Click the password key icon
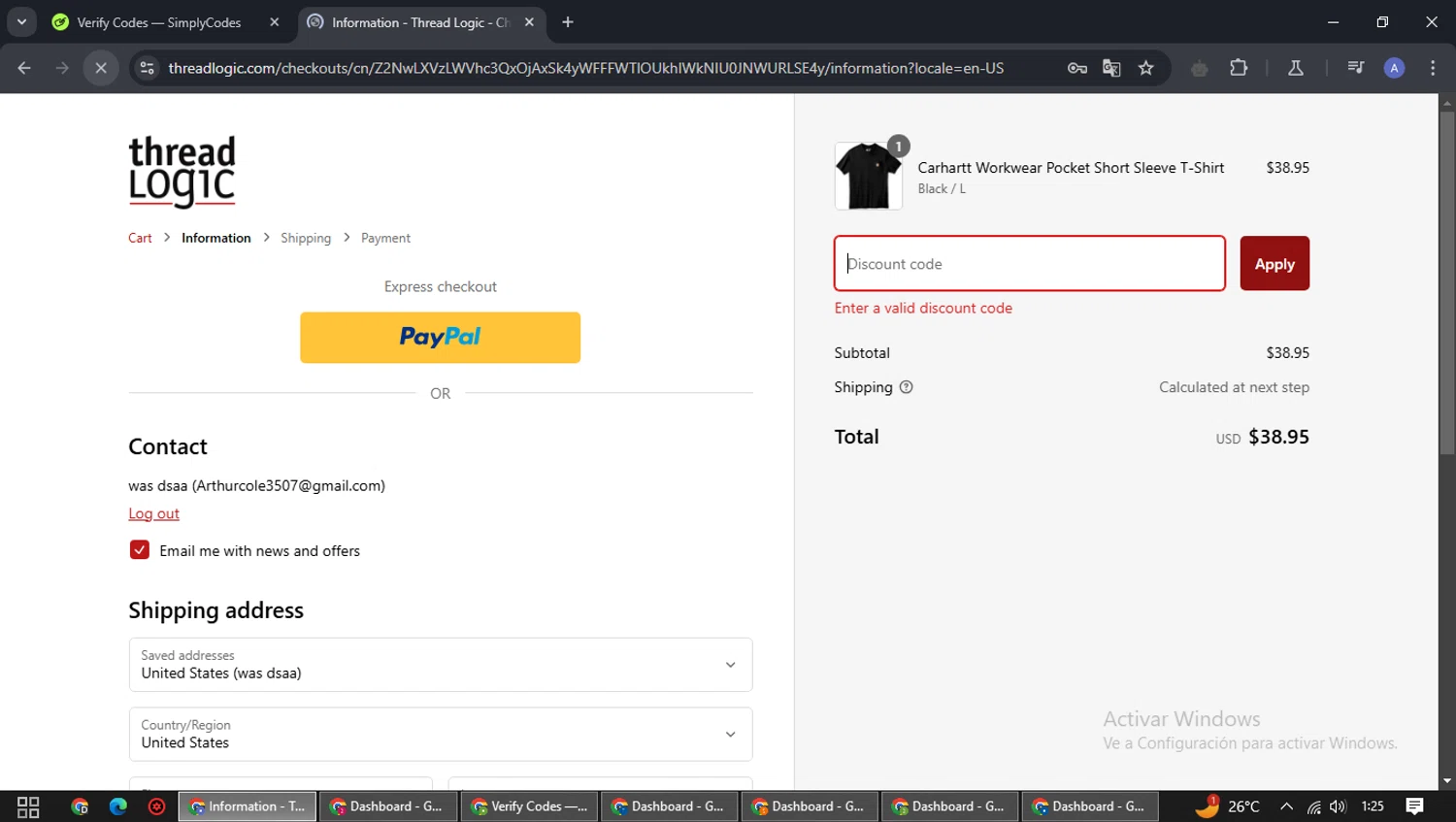Image resolution: width=1456 pixels, height=822 pixels. pyautogui.click(x=1077, y=68)
